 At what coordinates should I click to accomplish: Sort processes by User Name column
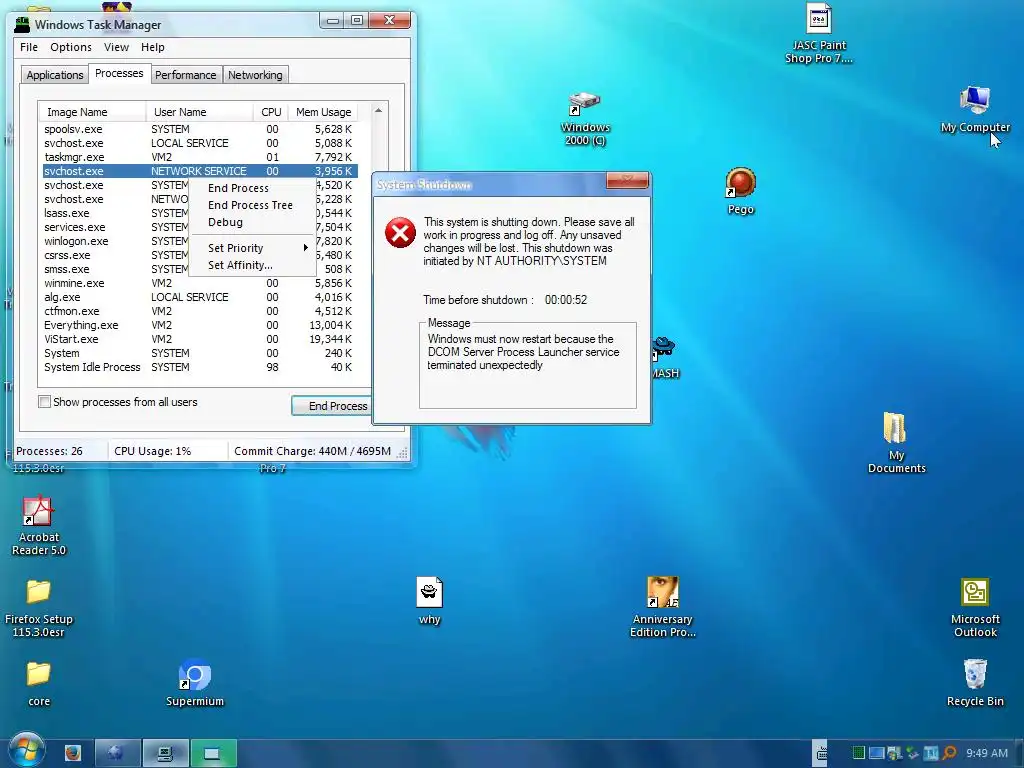coord(199,112)
